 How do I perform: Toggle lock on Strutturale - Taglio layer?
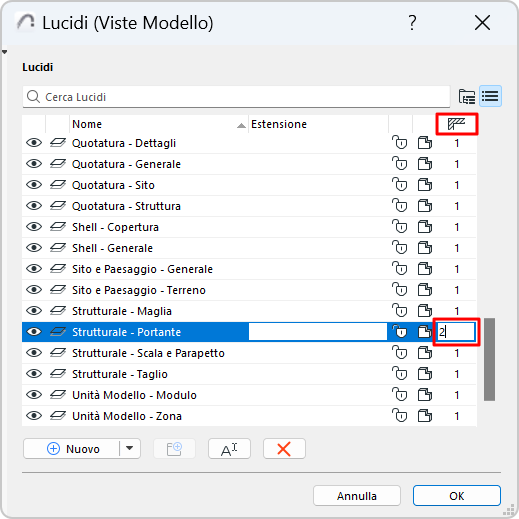(399, 374)
